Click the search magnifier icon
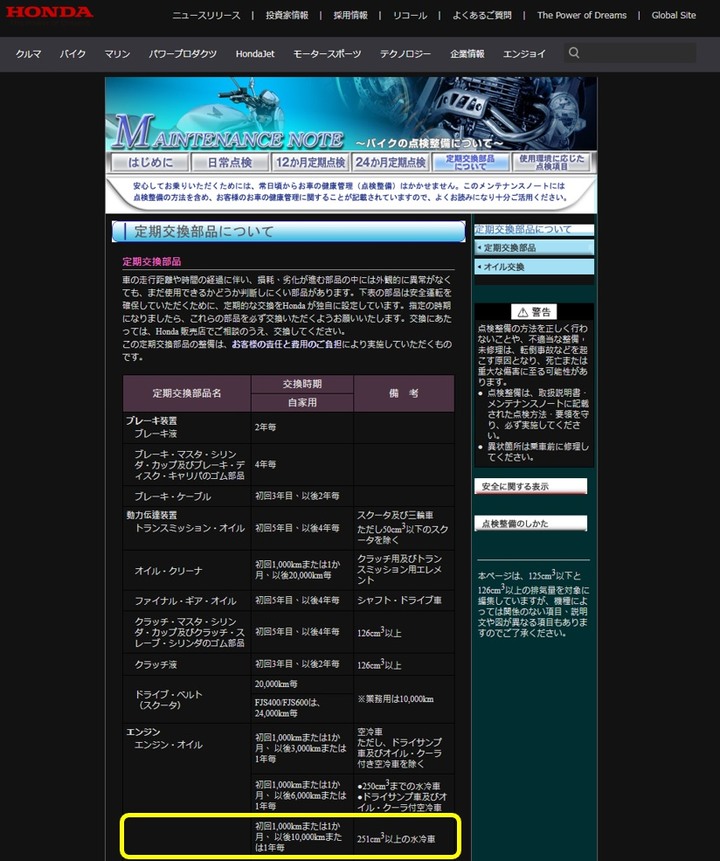Image resolution: width=720 pixels, height=861 pixels. [x=574, y=53]
